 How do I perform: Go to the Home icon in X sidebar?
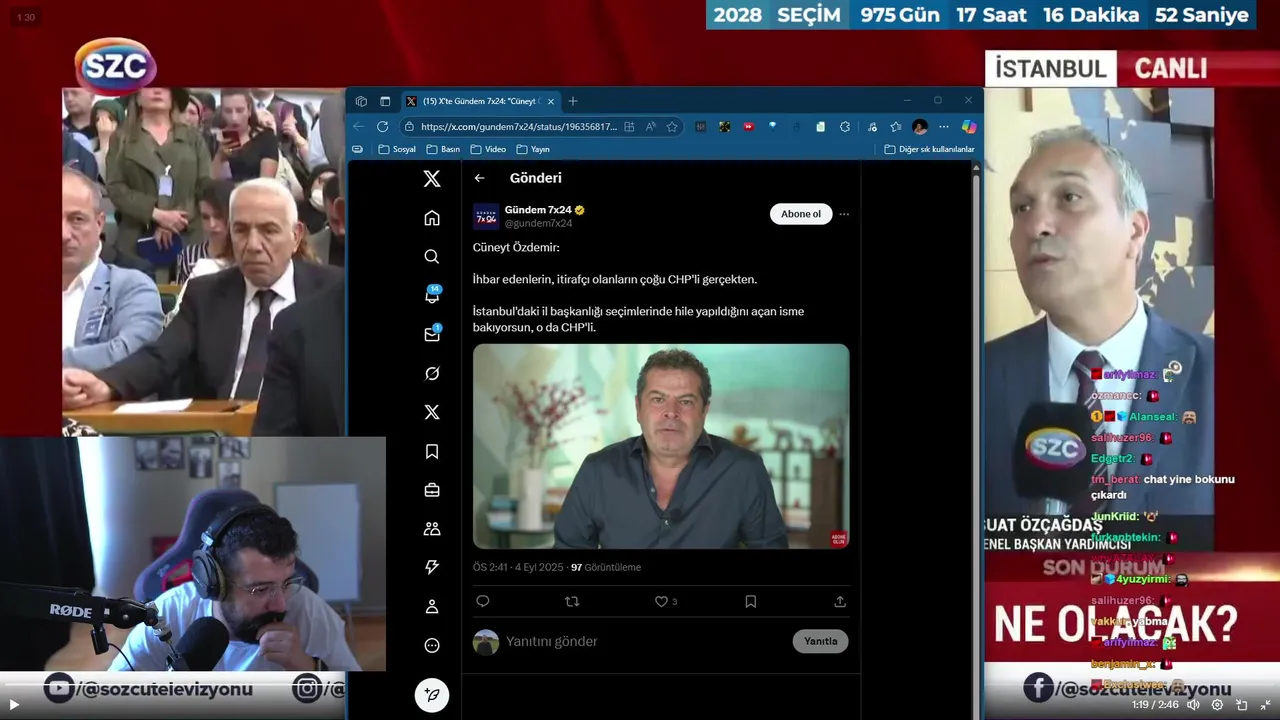coord(432,218)
